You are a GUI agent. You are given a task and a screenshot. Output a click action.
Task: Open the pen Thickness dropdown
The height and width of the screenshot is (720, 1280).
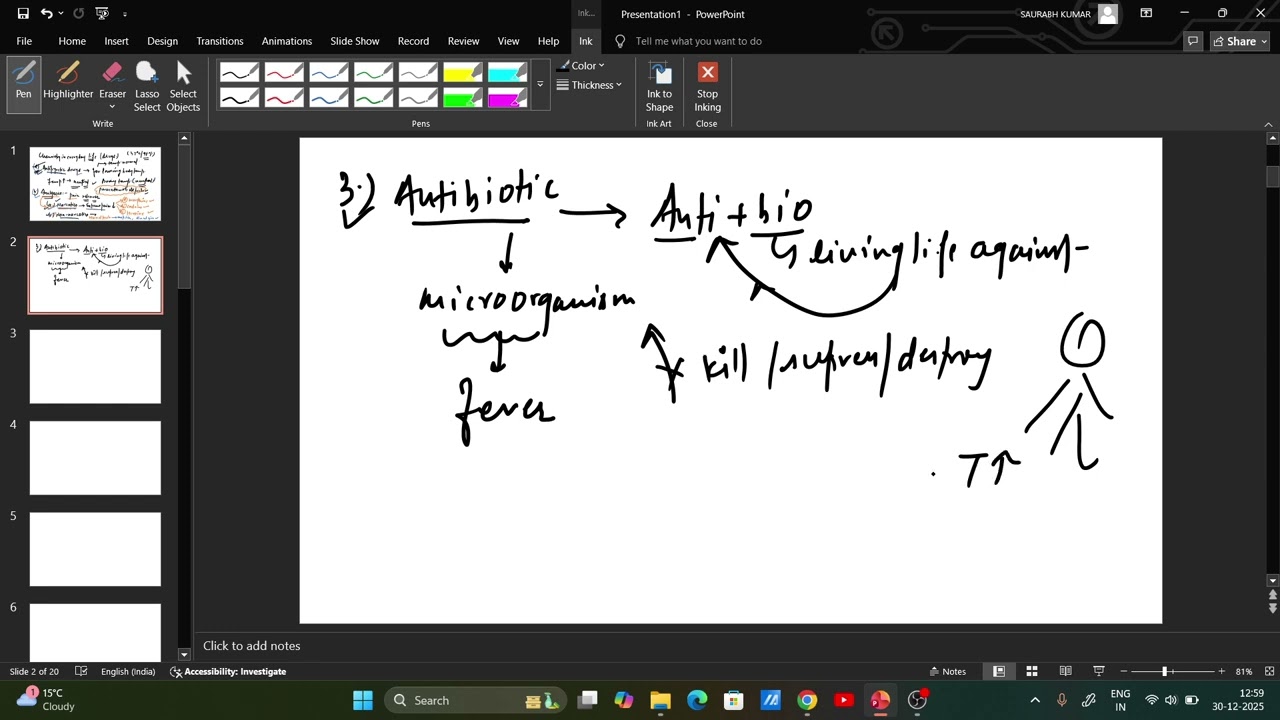590,85
